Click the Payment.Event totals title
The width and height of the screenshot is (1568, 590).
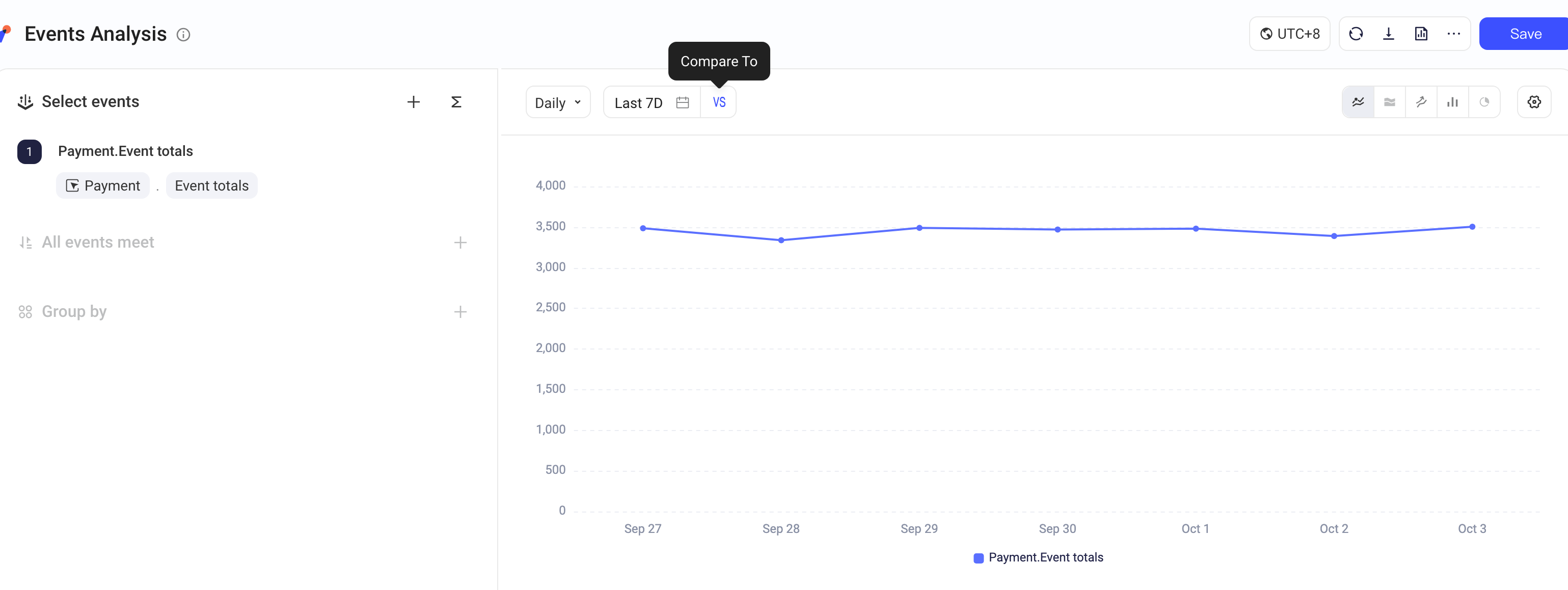(x=125, y=151)
